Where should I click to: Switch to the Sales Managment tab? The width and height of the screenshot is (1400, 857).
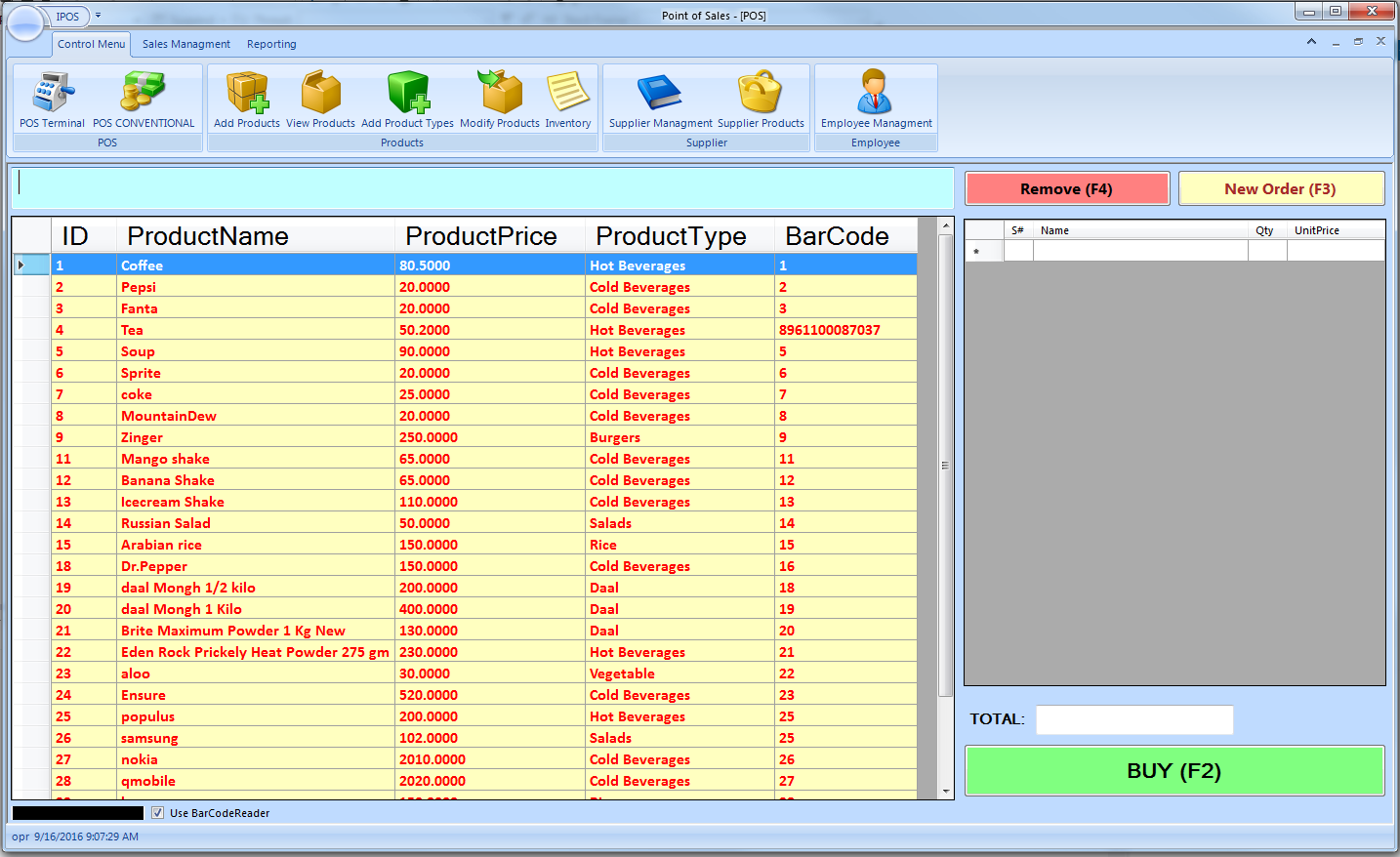[x=186, y=44]
